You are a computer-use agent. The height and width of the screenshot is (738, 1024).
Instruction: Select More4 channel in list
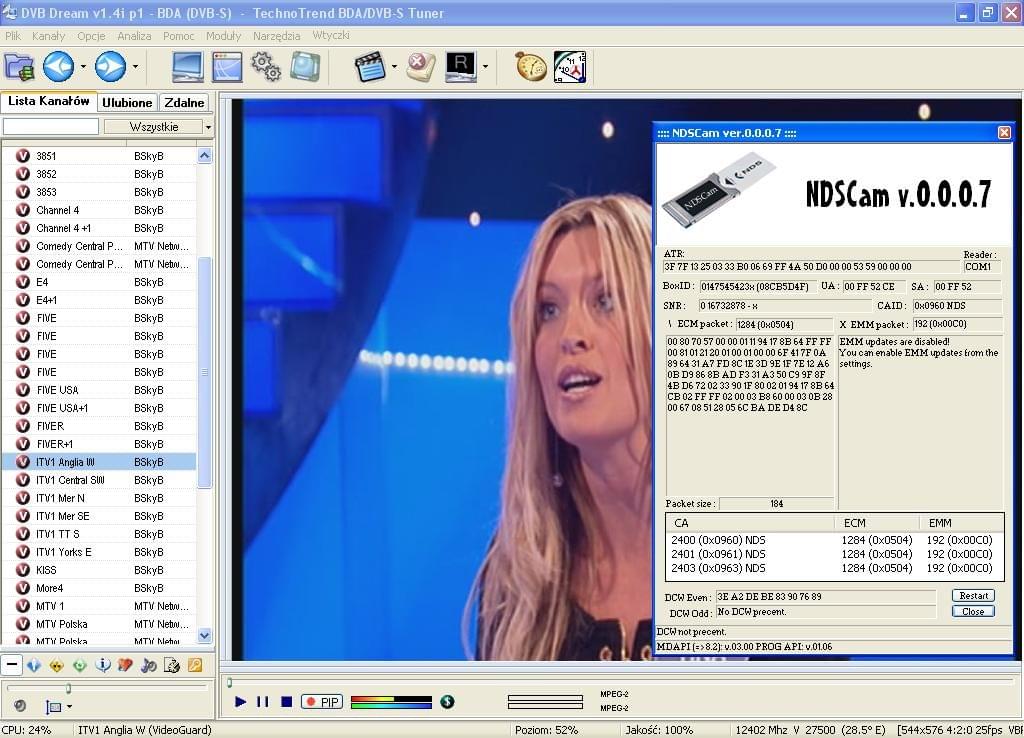click(99, 588)
